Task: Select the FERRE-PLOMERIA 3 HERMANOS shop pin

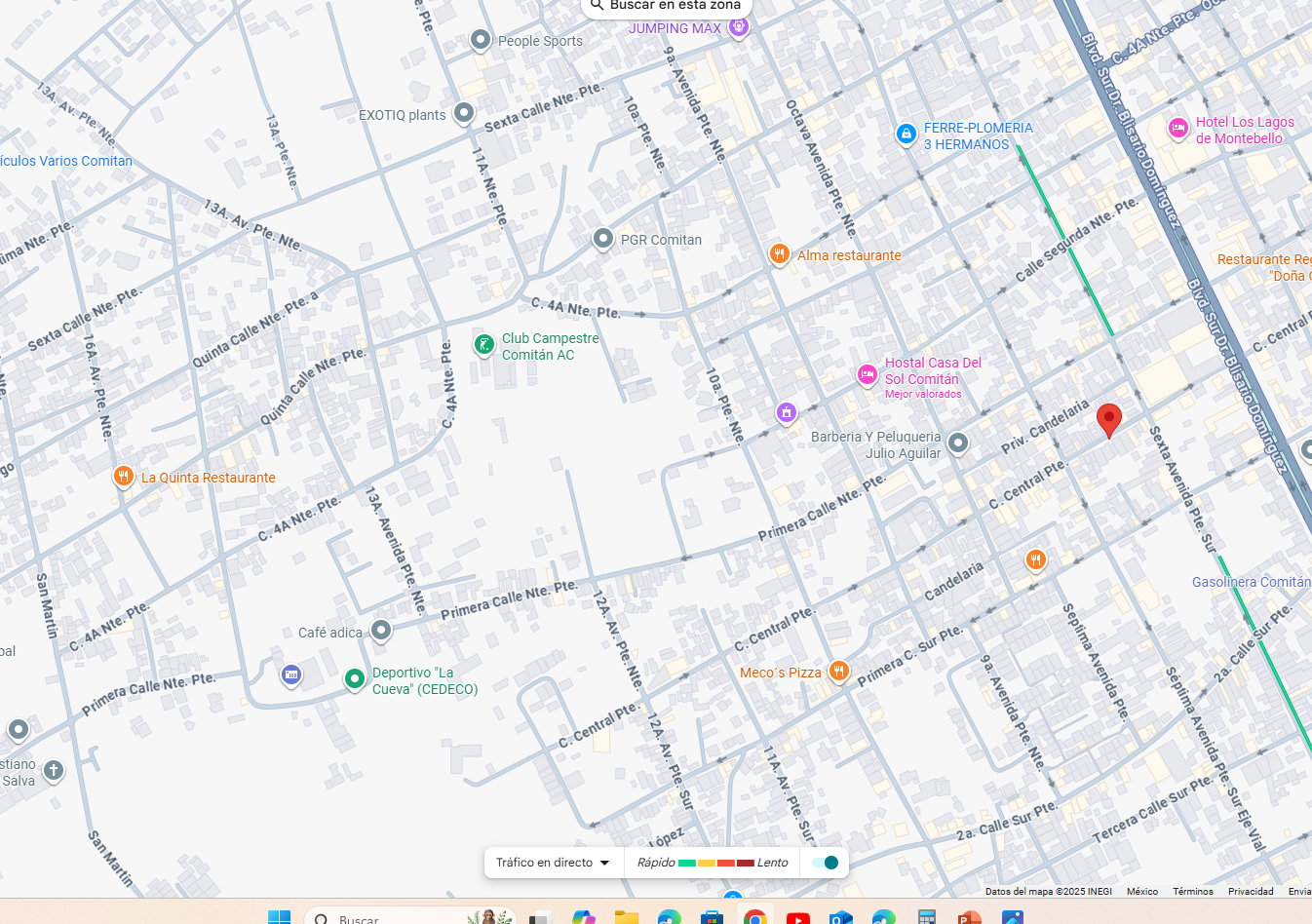Action: [x=906, y=134]
